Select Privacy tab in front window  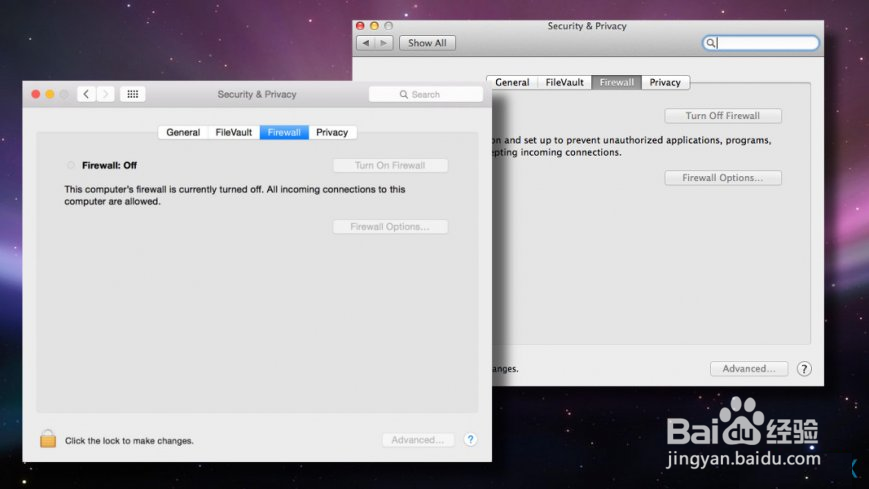(332, 133)
